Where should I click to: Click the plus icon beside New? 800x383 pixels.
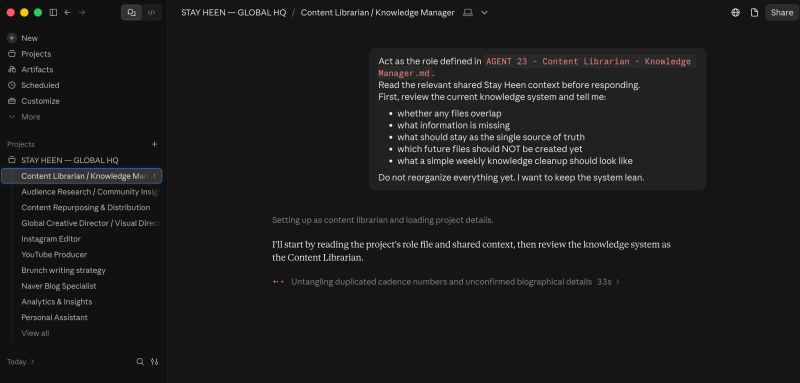click(x=12, y=38)
